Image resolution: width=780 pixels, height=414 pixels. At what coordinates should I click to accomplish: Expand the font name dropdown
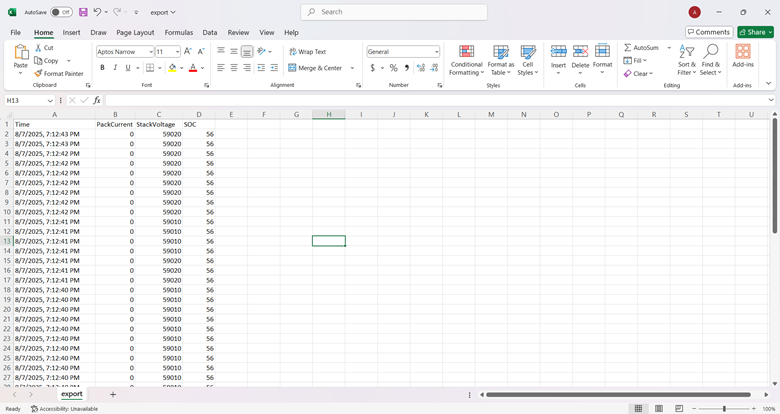click(x=151, y=52)
